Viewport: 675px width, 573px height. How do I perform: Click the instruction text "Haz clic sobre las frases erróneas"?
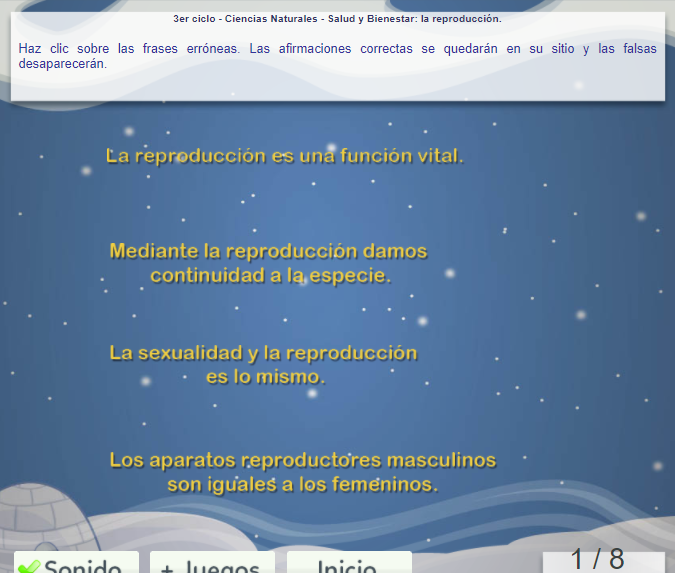[x=129, y=49]
